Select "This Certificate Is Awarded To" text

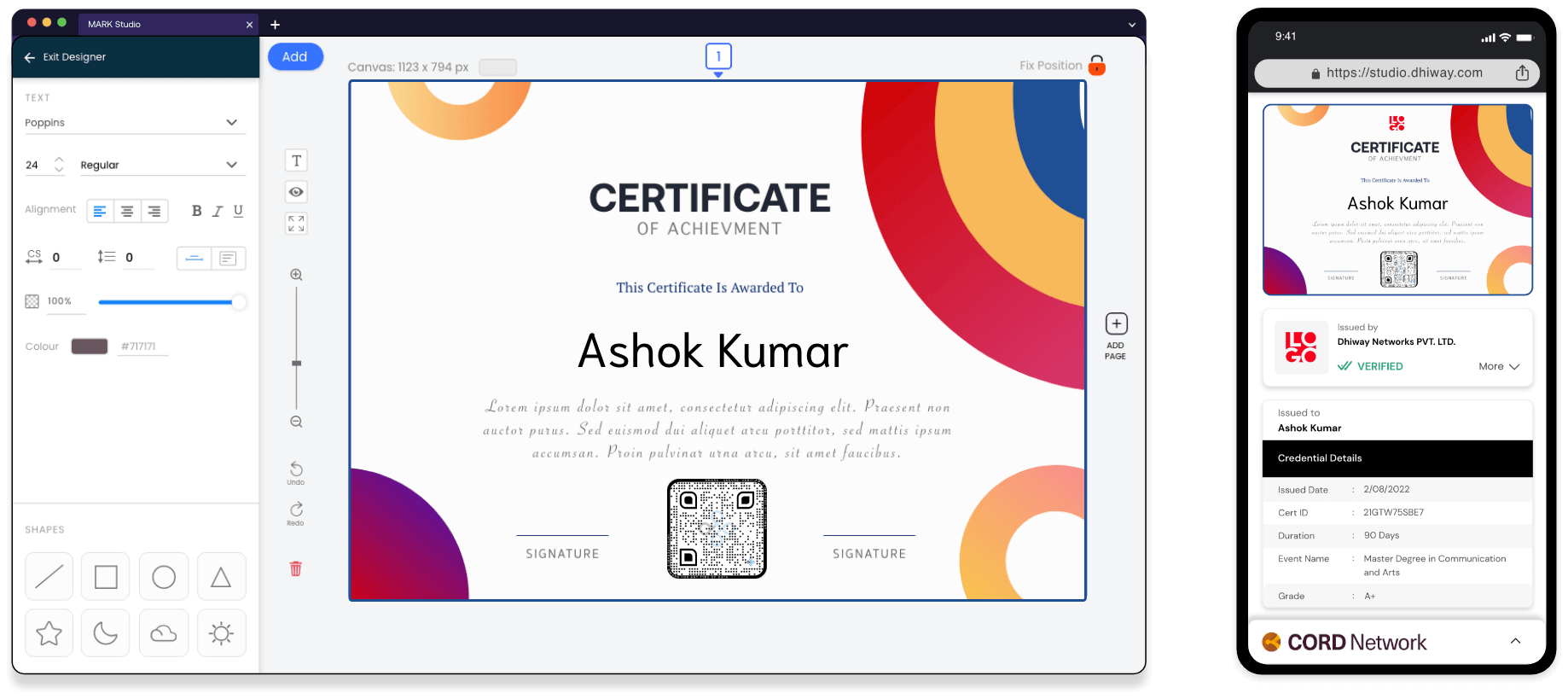pos(710,288)
